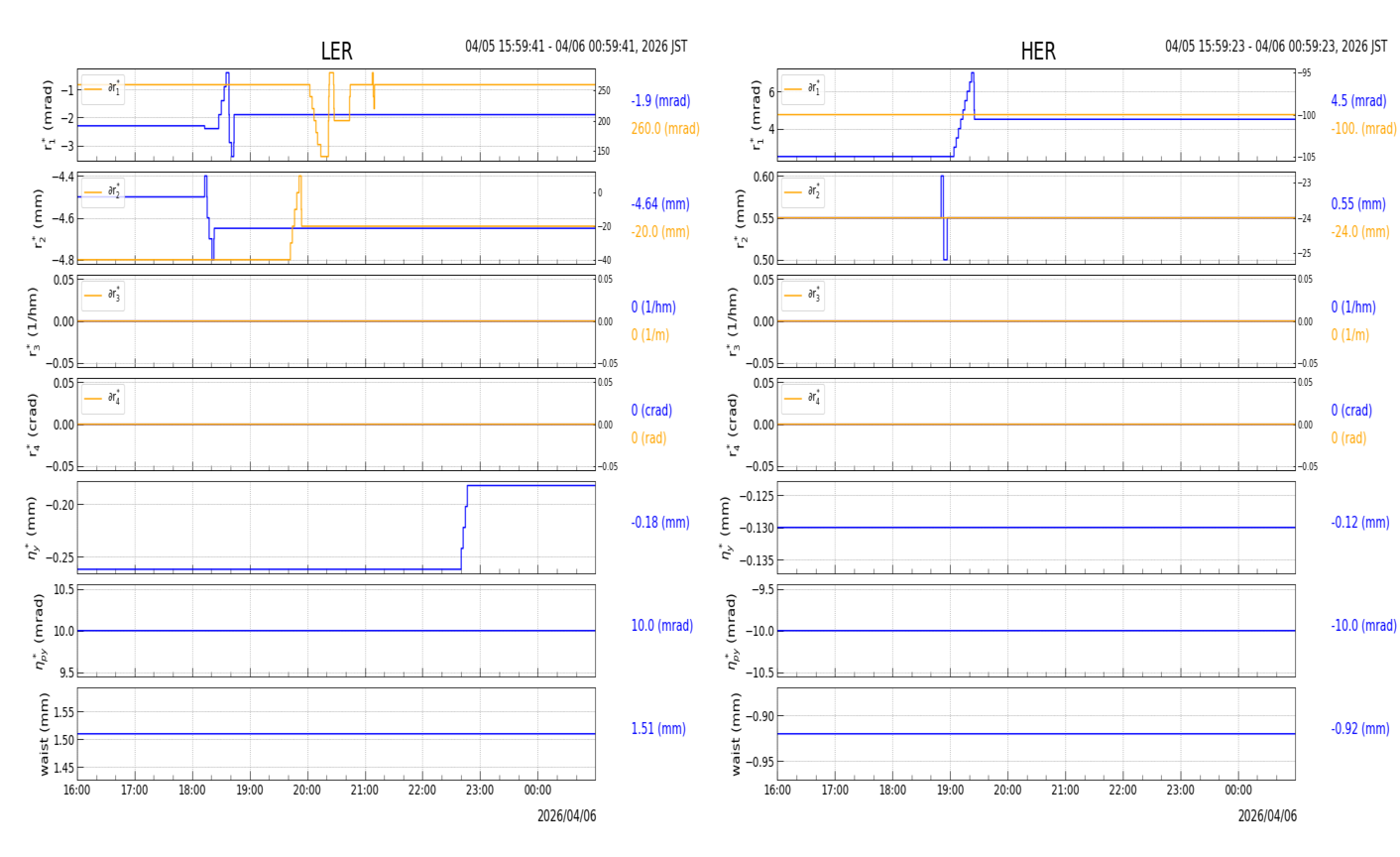Screen dimensions: 1400x857
Task: Click the LER time range header text
Action: tap(576, 47)
